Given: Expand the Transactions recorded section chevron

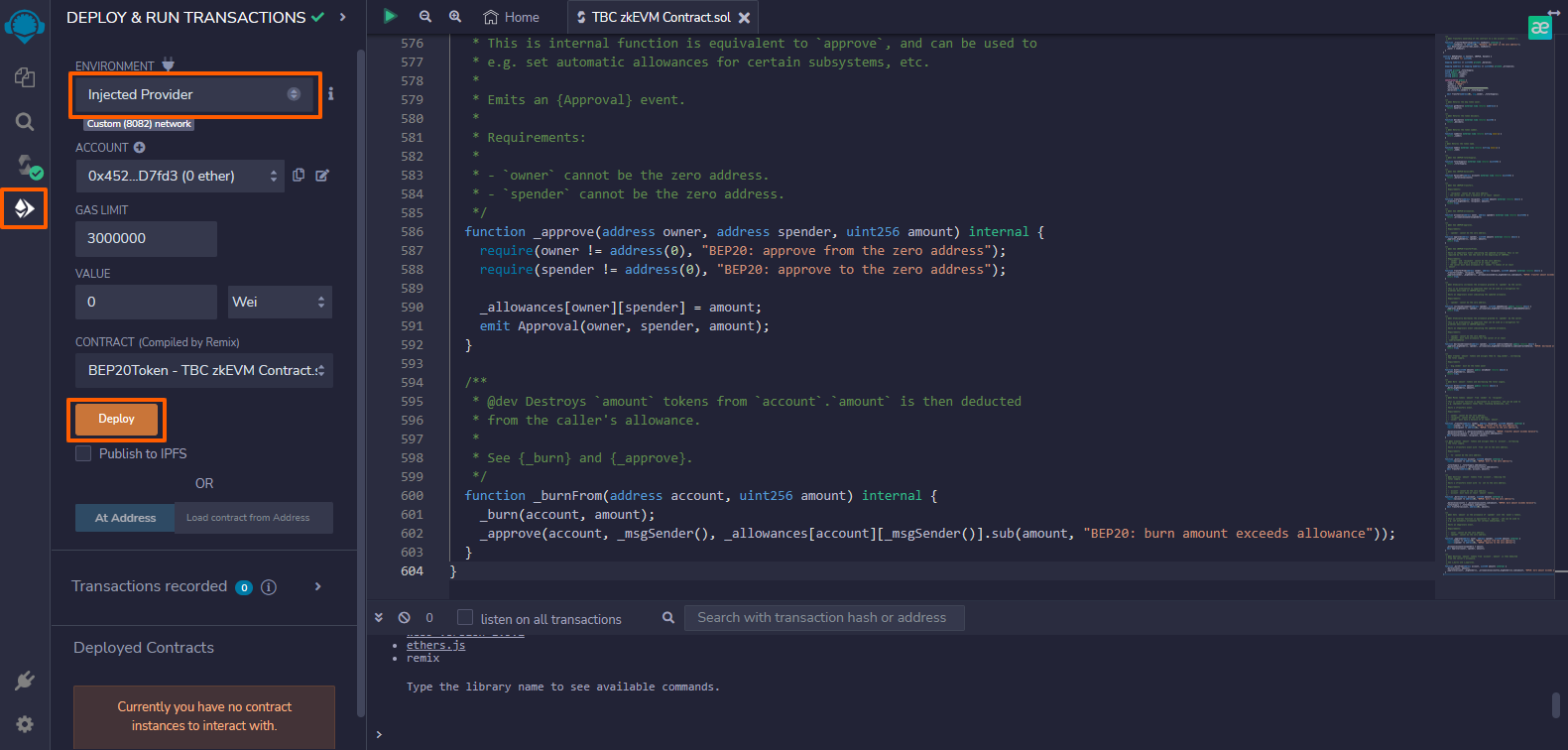Looking at the screenshot, I should [x=317, y=586].
